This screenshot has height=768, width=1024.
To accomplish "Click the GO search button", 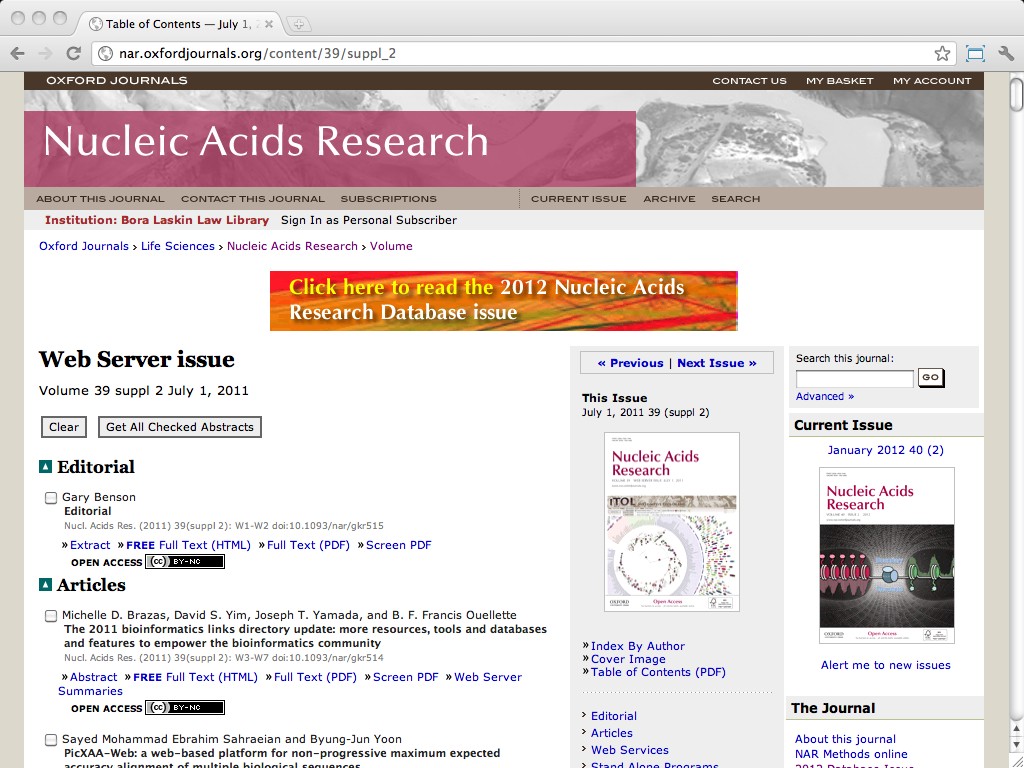I will point(931,377).
